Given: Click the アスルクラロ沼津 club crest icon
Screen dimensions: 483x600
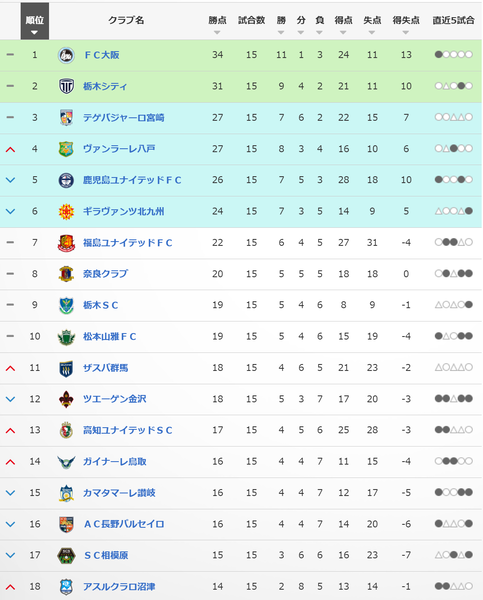Looking at the screenshot, I should pos(66,587).
